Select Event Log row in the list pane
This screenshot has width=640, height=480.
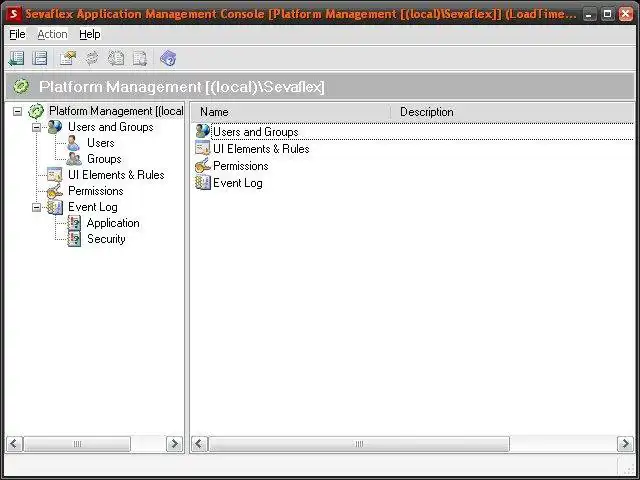tap(412, 183)
